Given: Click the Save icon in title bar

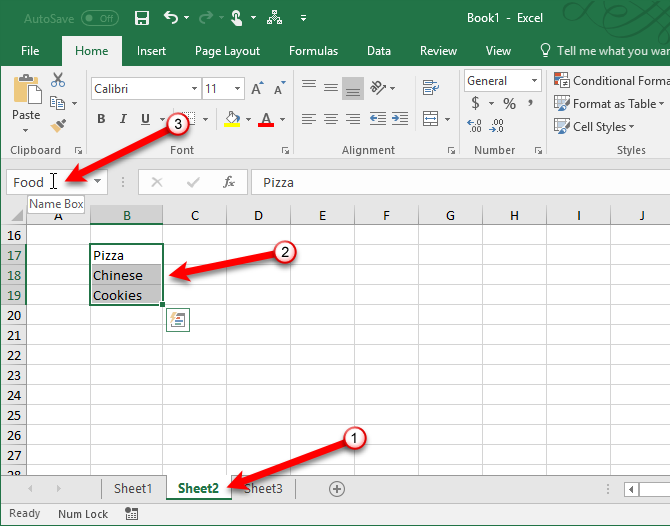Looking at the screenshot, I should coord(142,18).
